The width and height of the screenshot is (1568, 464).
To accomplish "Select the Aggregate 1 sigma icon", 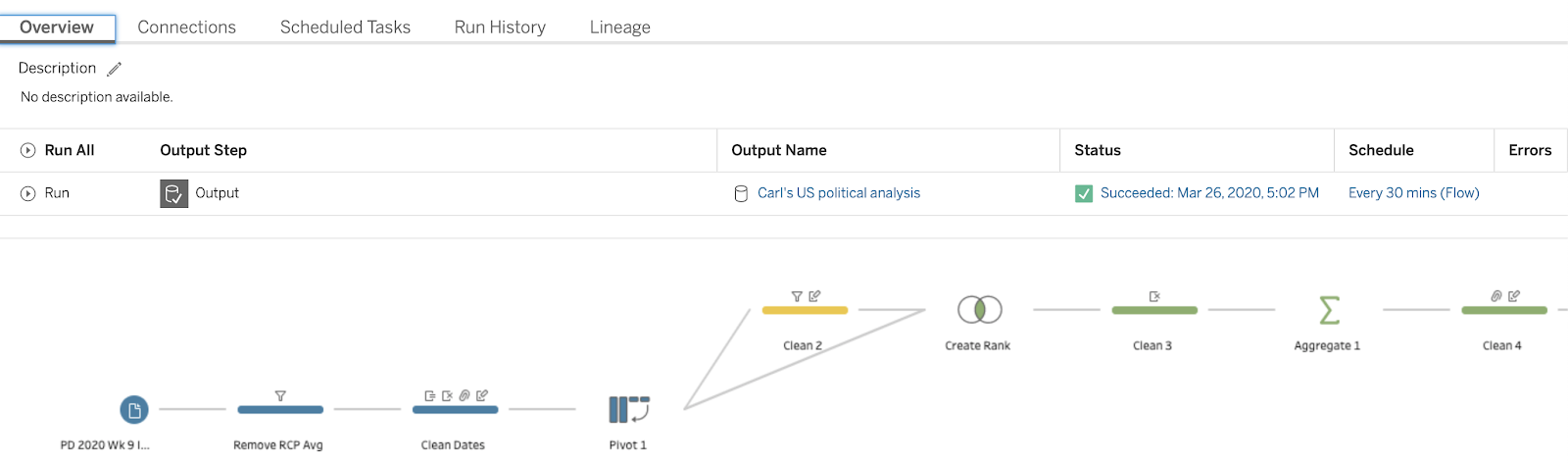I will pos(1329,310).
